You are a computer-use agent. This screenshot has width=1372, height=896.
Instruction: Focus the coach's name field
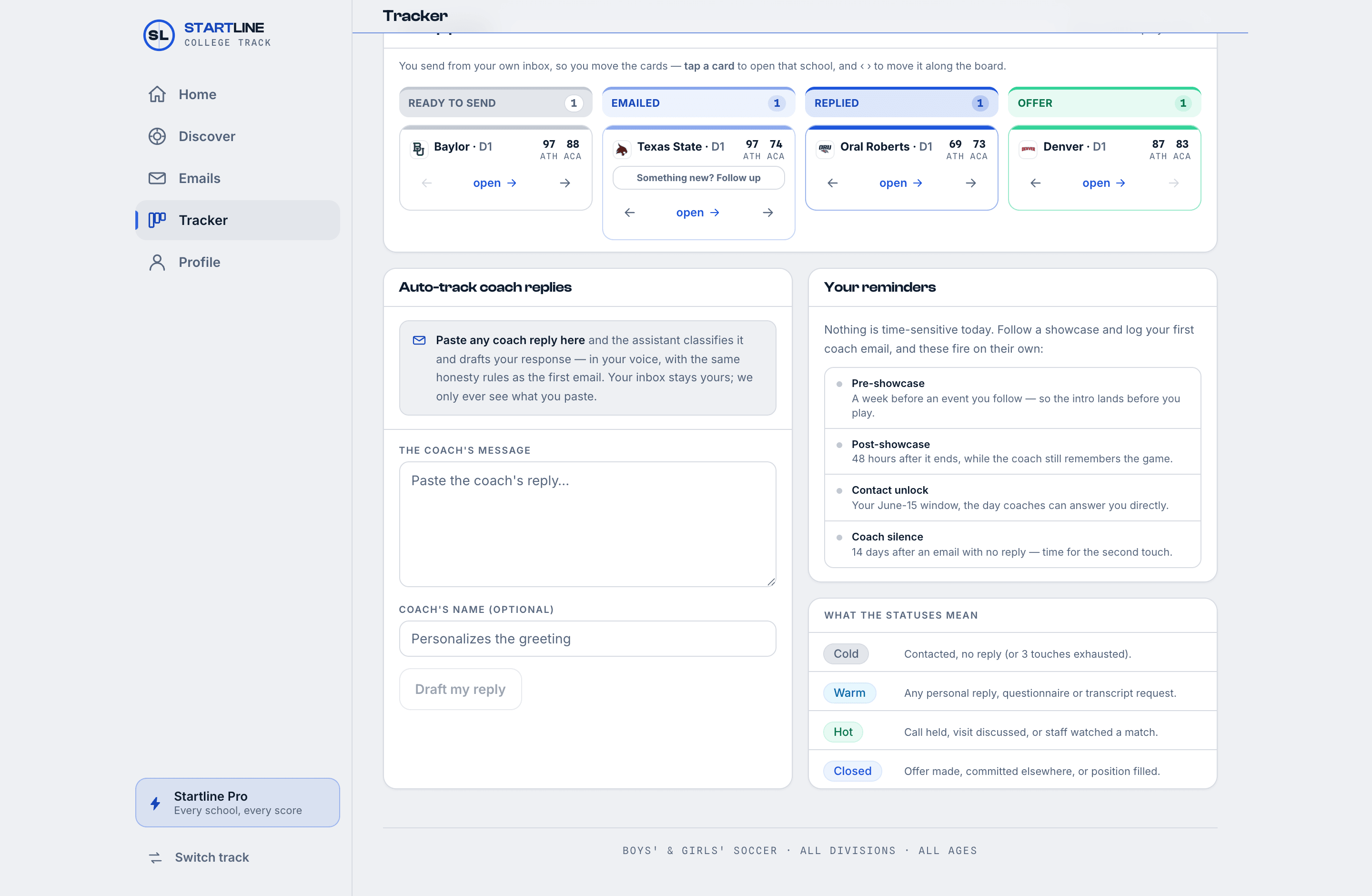587,638
